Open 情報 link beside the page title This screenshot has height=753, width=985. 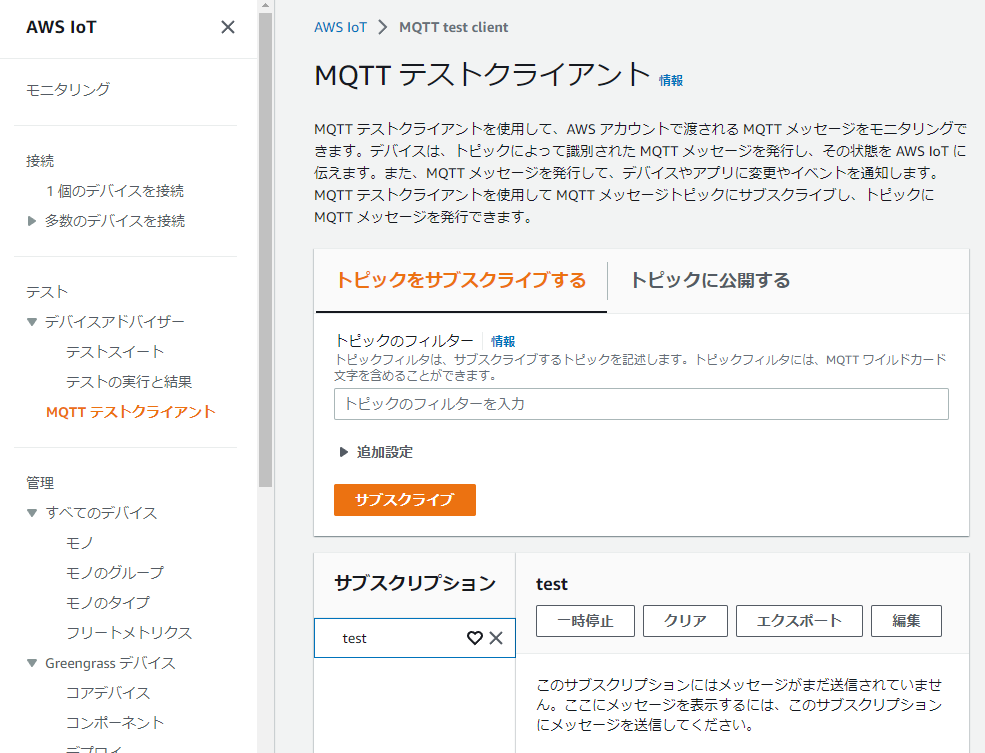pyautogui.click(x=671, y=80)
